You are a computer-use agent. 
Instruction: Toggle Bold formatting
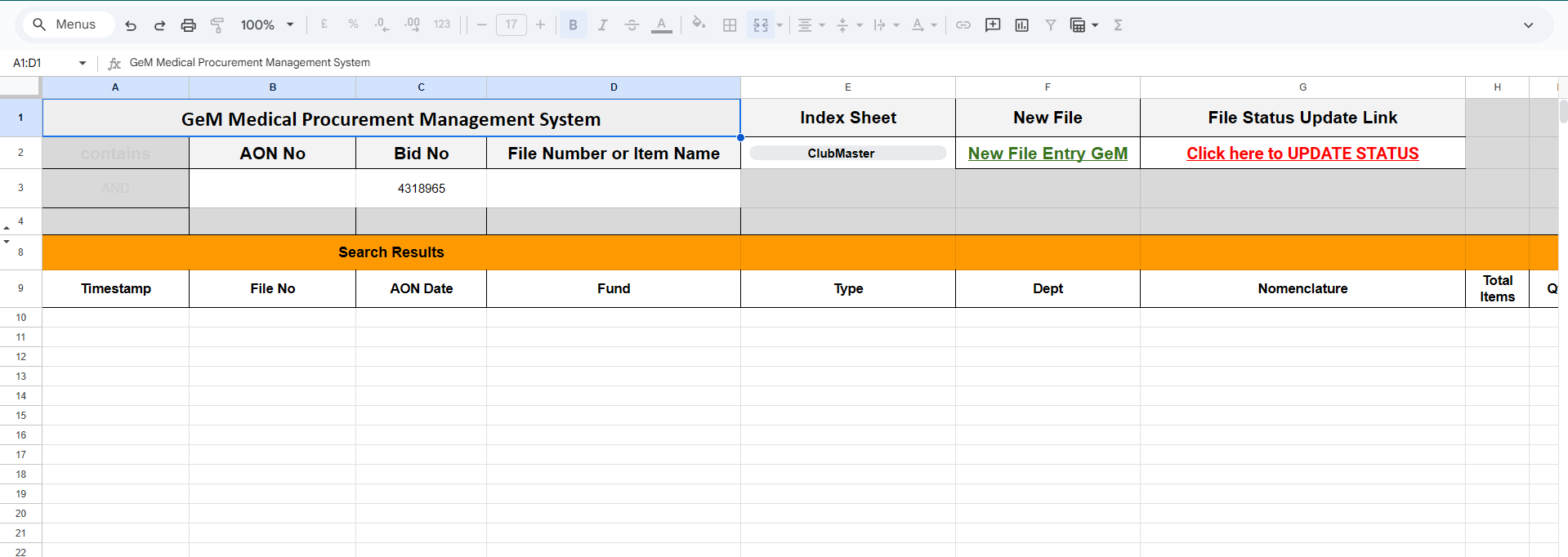click(573, 25)
